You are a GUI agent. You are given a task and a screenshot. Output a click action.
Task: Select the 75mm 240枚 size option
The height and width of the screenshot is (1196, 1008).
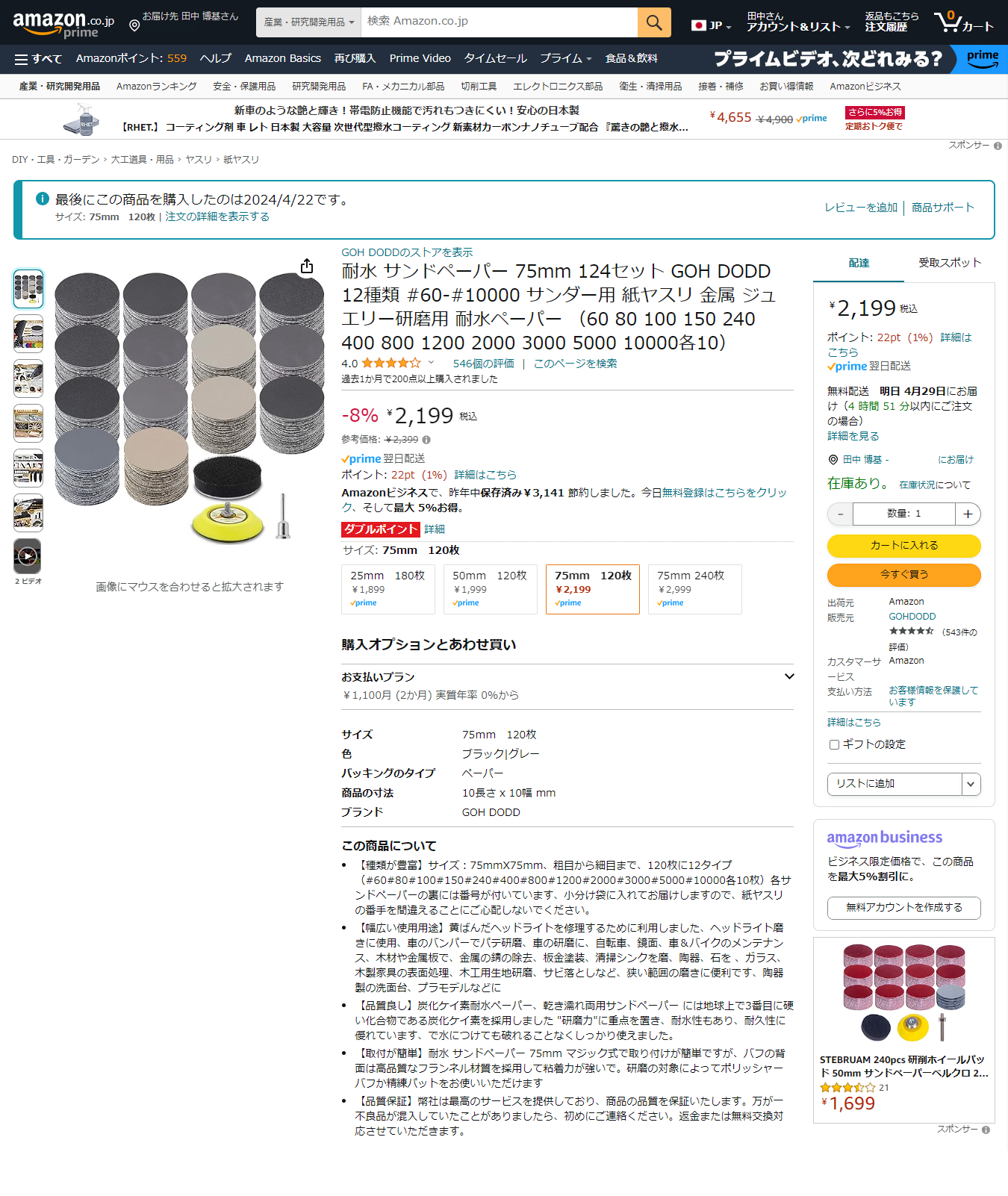pos(694,589)
